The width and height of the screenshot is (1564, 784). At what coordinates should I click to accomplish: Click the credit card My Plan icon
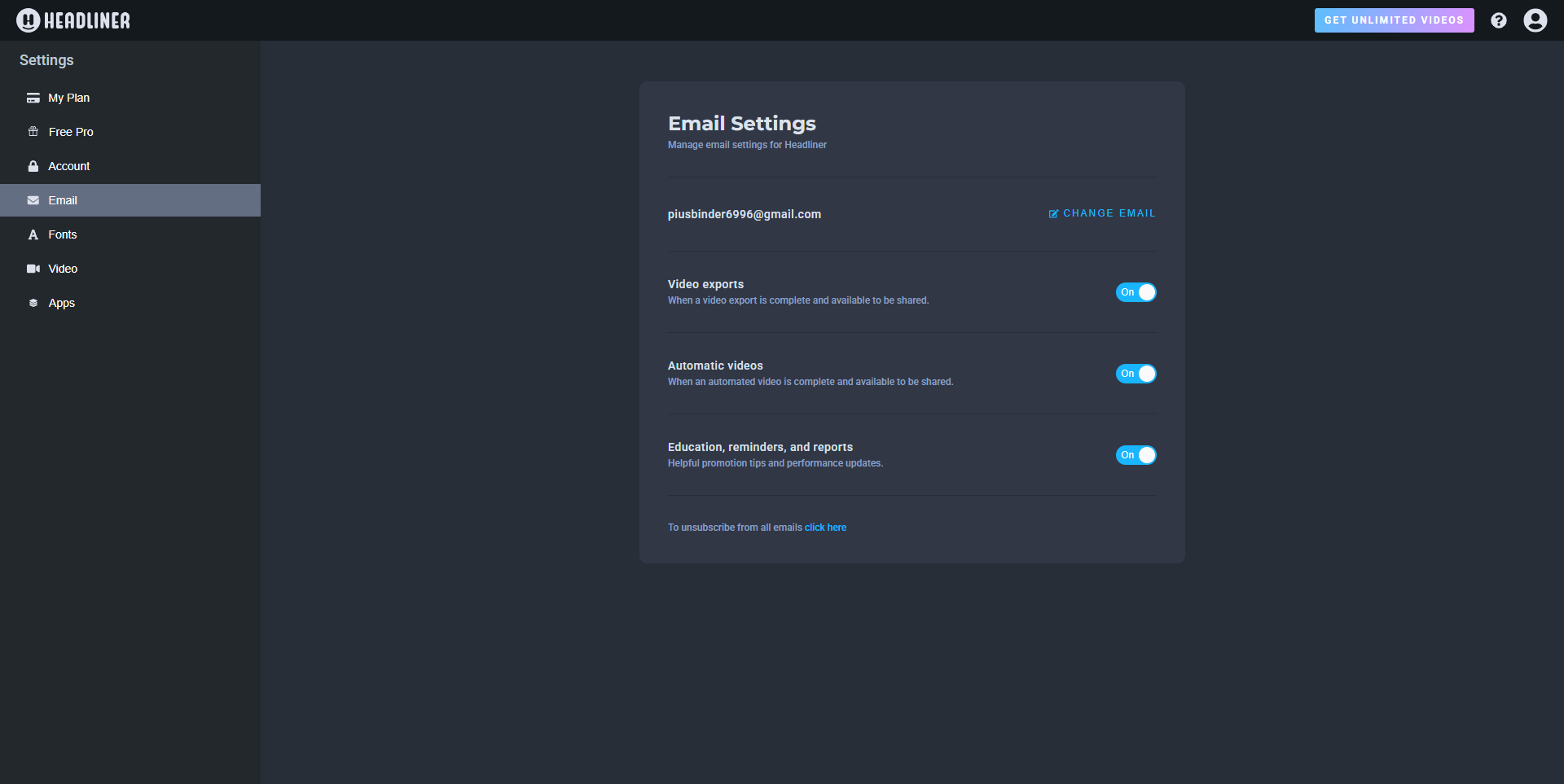tap(33, 98)
